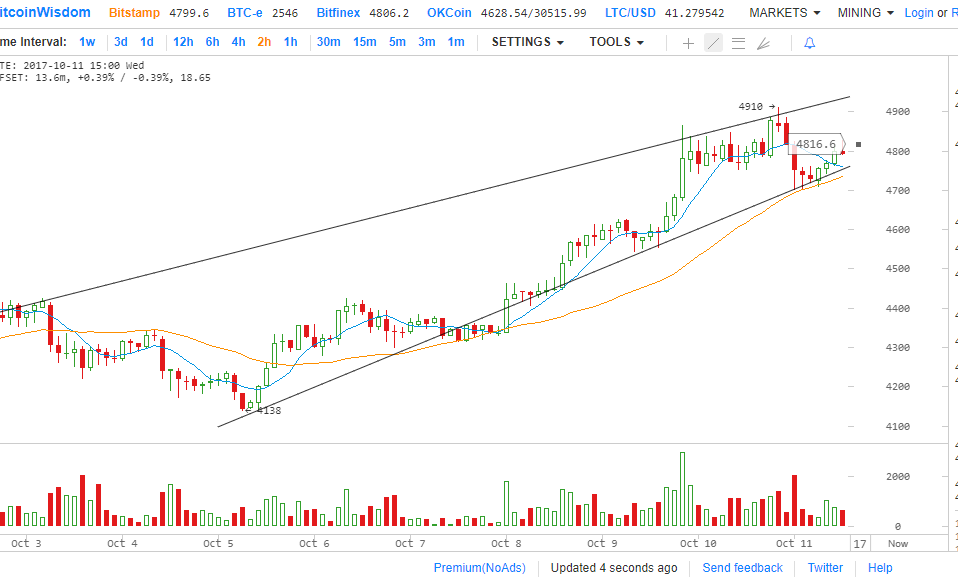The width and height of the screenshot is (958, 580).
Task: Choose the 12h interval option
Action: coord(183,42)
